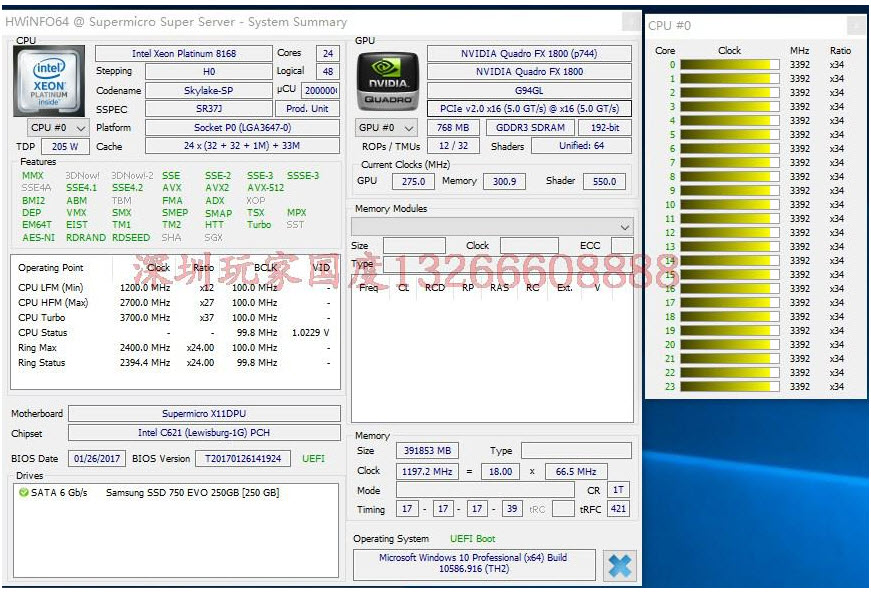Click the green UEFI label
871x594 pixels.
313,458
